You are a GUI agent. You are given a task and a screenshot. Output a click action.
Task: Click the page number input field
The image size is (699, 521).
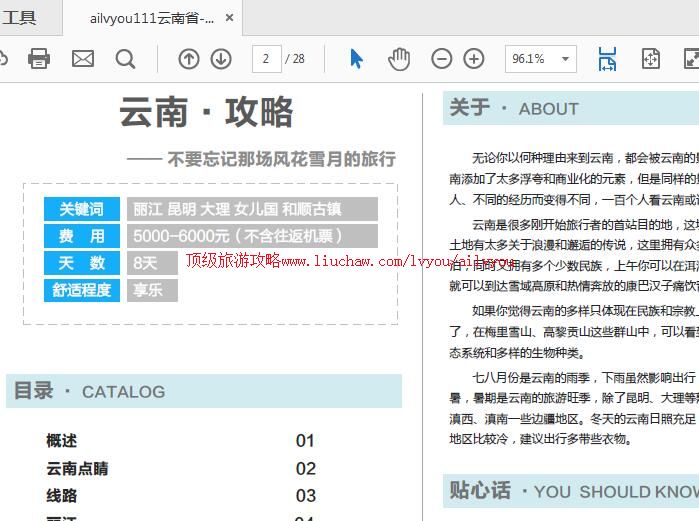(x=266, y=59)
